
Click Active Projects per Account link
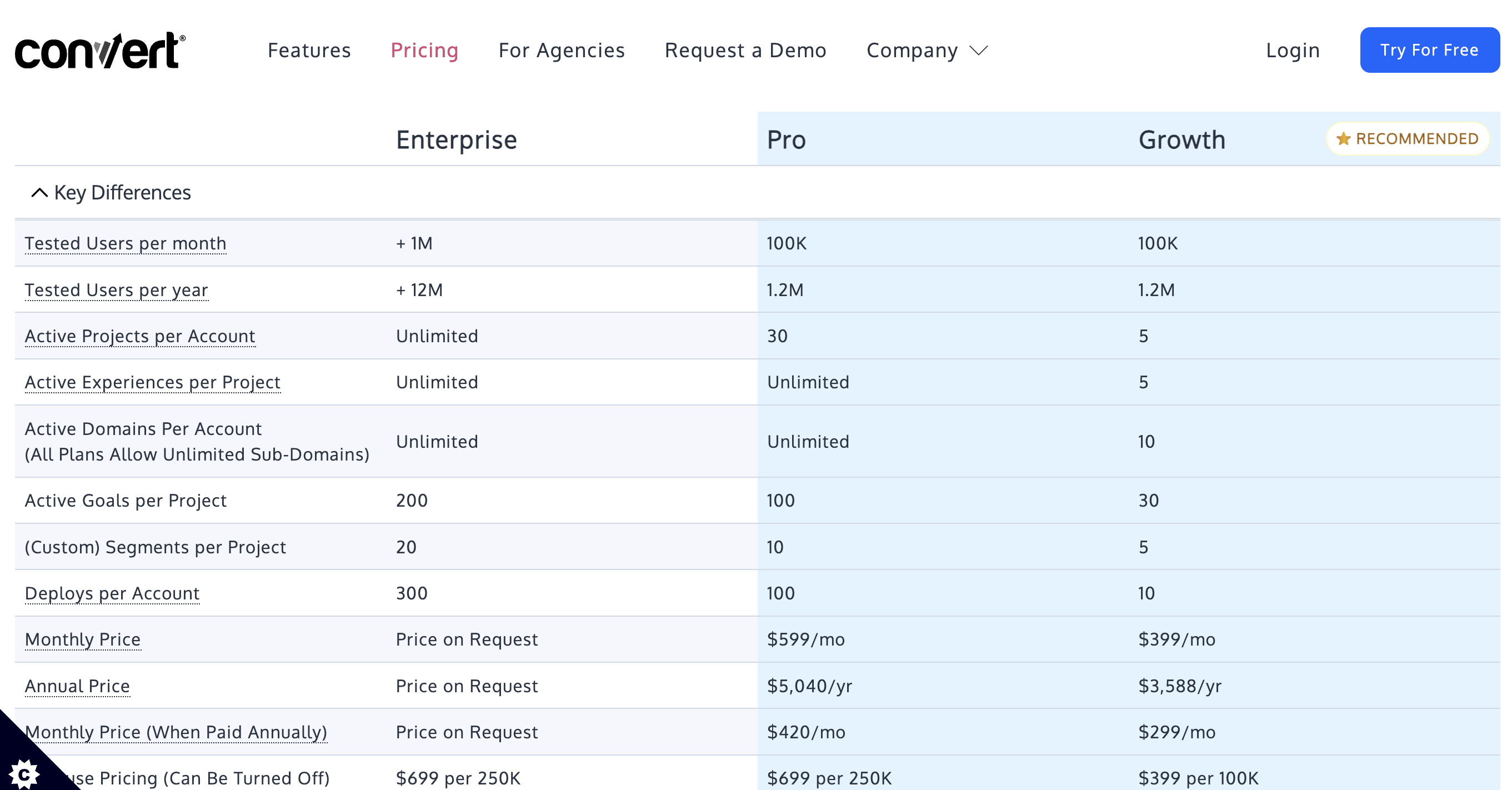[x=139, y=336]
